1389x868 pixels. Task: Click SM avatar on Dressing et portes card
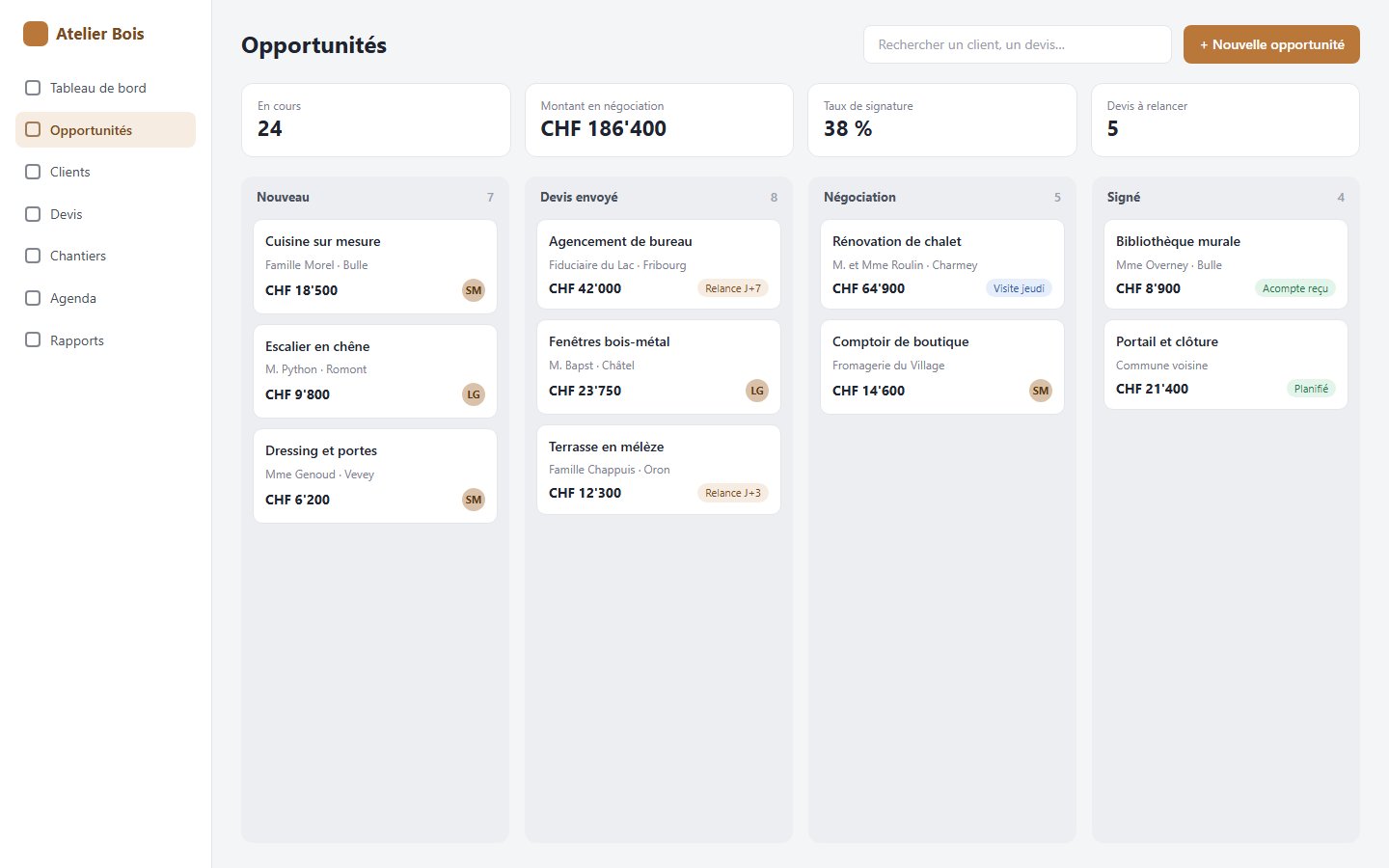tap(474, 500)
